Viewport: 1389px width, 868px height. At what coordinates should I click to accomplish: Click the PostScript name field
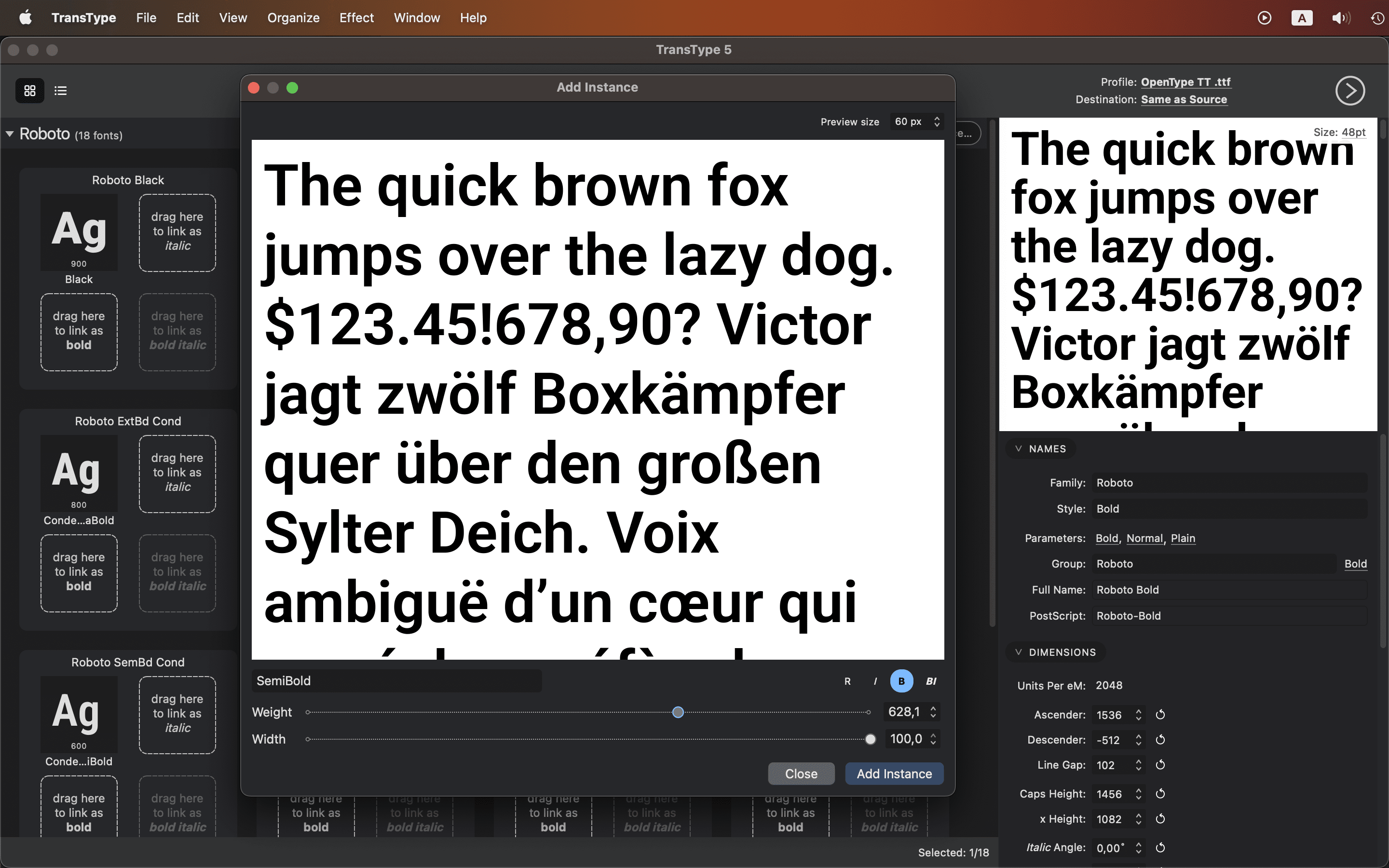[1229, 615]
